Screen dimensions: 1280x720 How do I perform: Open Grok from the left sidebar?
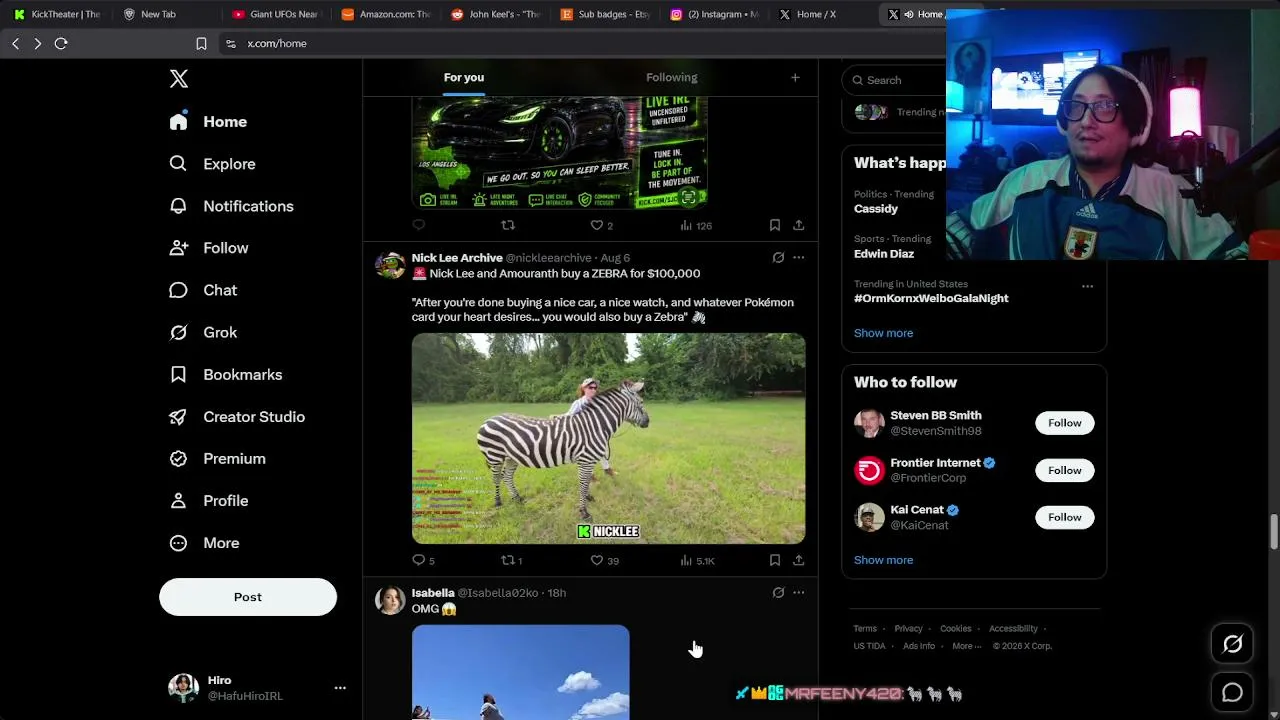click(204, 332)
